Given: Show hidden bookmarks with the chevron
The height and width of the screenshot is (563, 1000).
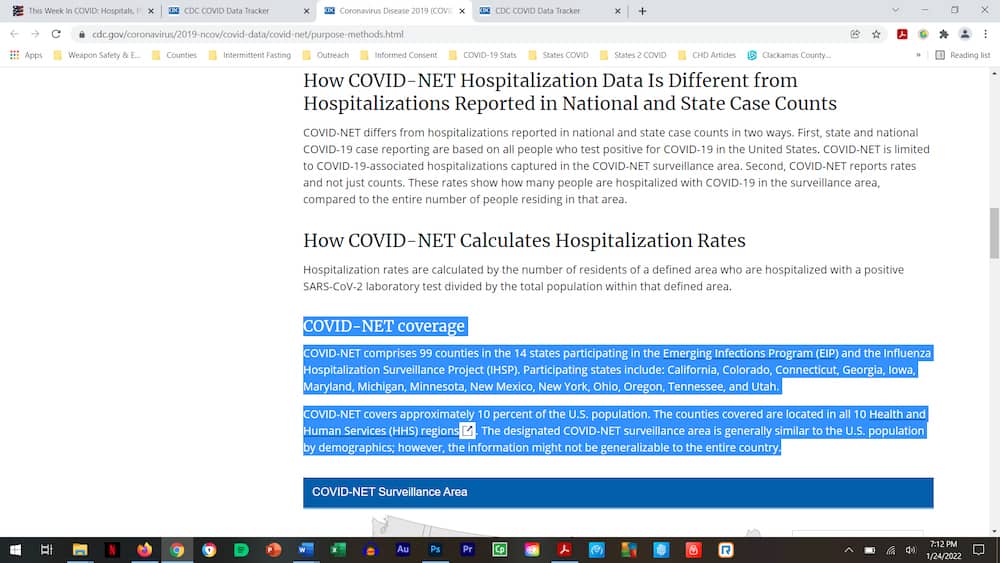Looking at the screenshot, I should tap(918, 55).
